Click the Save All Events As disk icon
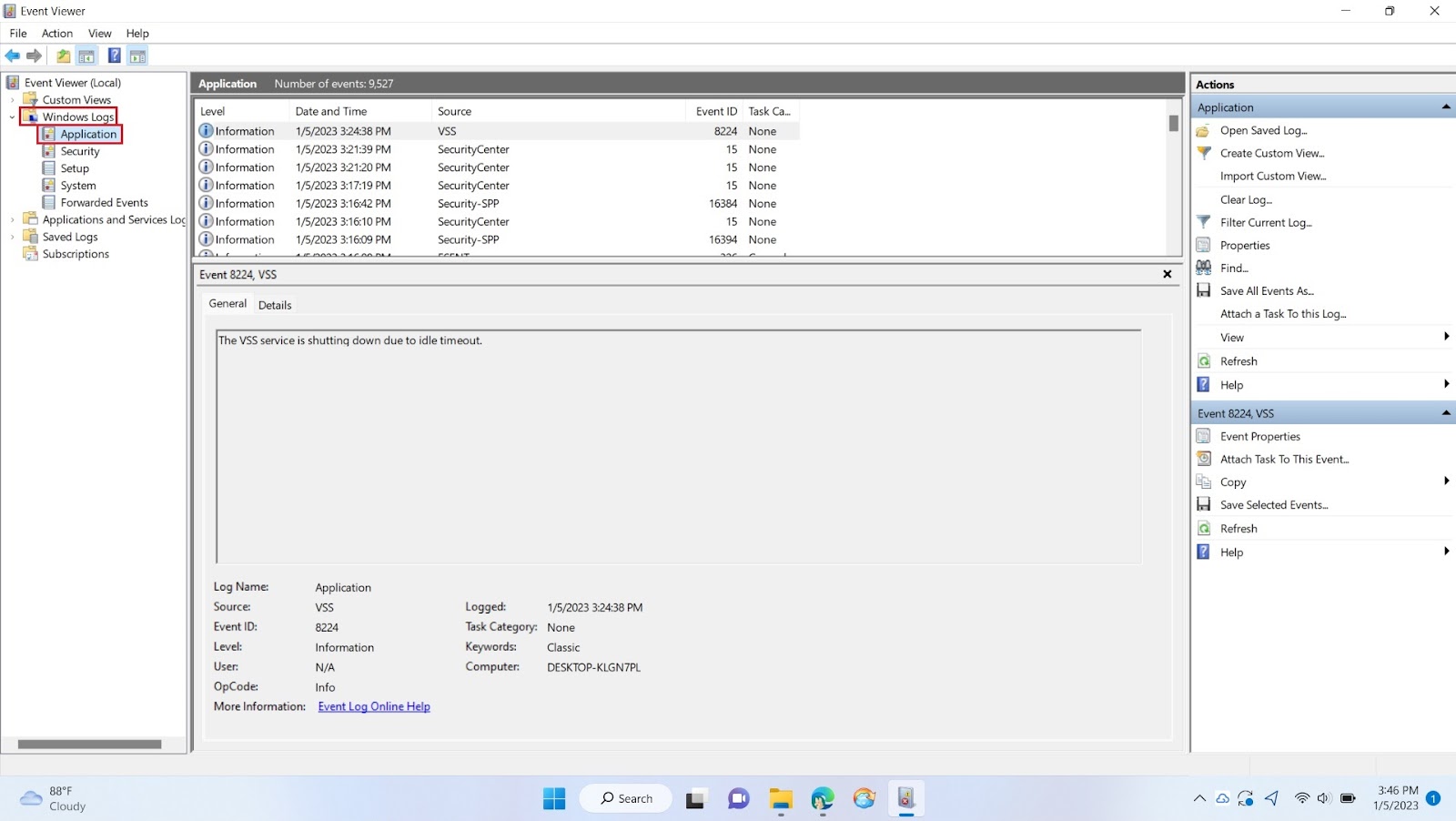Screen dimensions: 1456x821 pos(1203,290)
